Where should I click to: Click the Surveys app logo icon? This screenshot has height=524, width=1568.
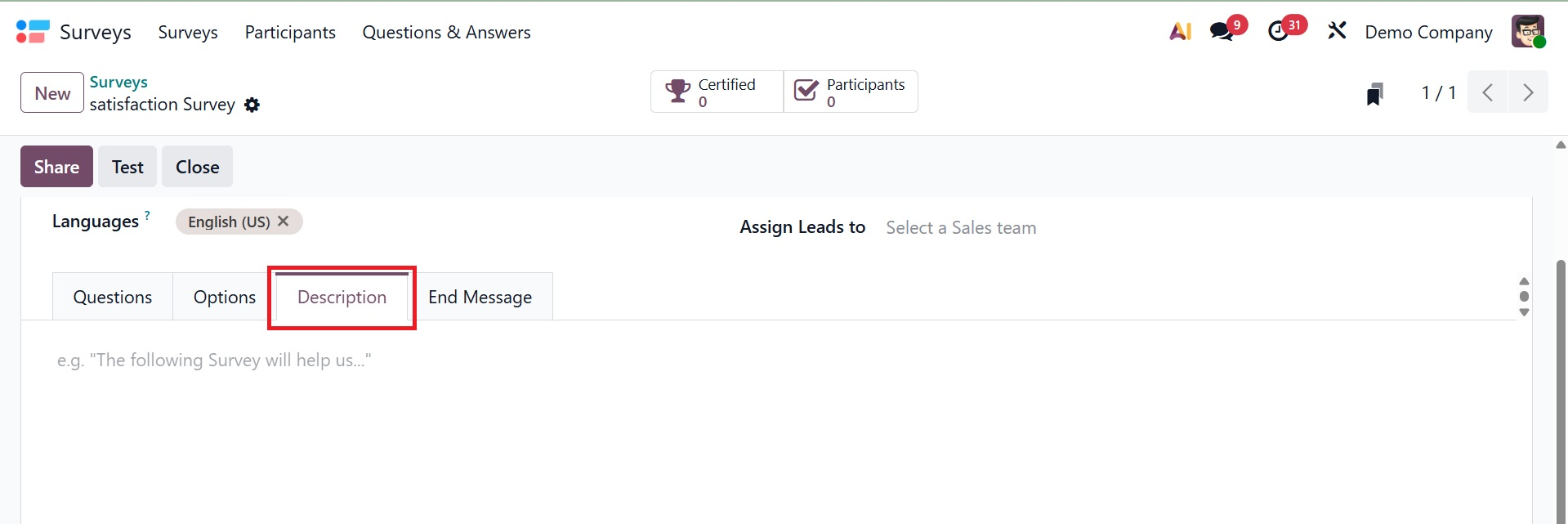click(33, 32)
